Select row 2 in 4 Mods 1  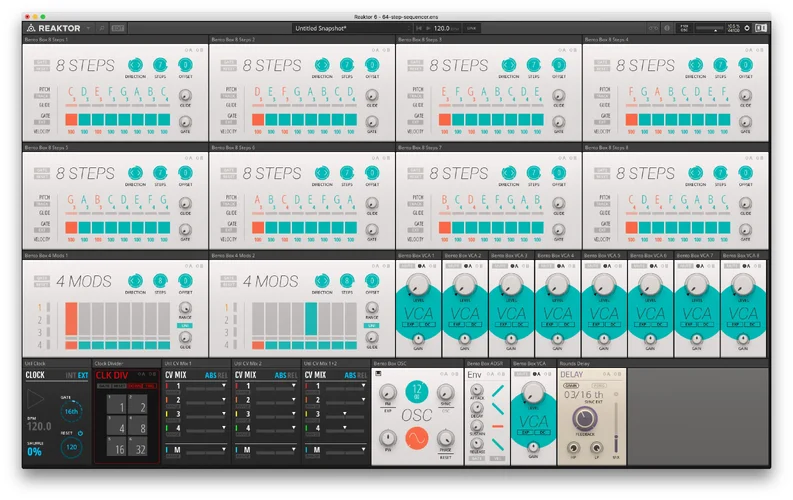[x=40, y=320]
